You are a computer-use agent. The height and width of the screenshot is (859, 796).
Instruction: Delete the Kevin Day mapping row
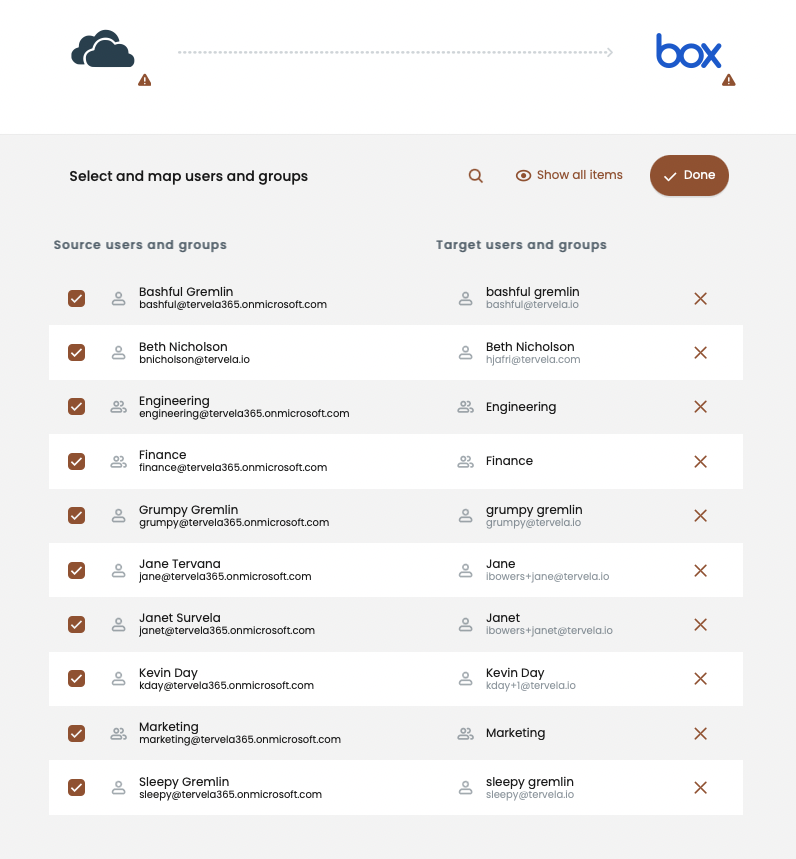coord(700,679)
